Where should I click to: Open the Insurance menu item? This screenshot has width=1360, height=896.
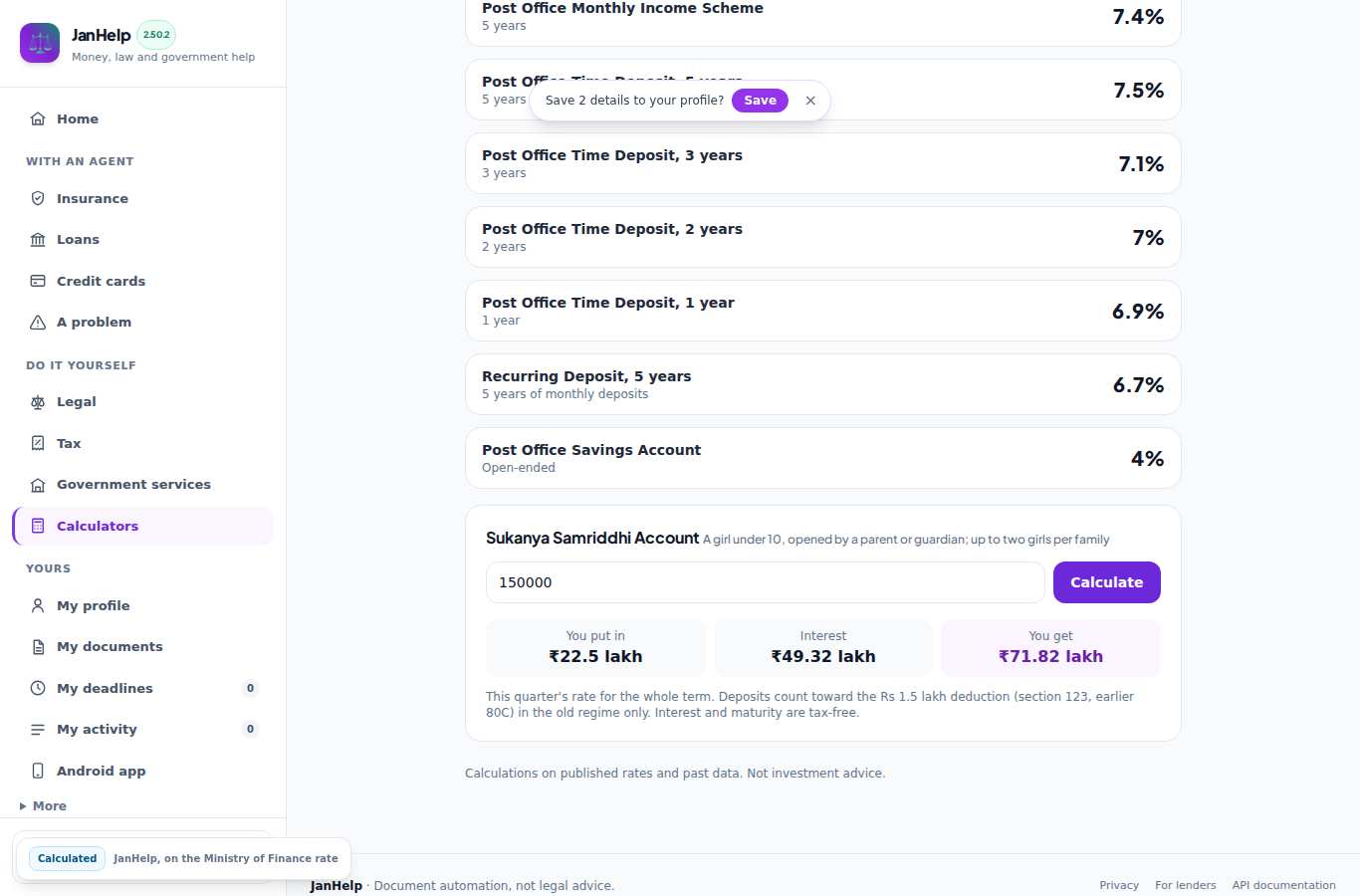(142, 198)
